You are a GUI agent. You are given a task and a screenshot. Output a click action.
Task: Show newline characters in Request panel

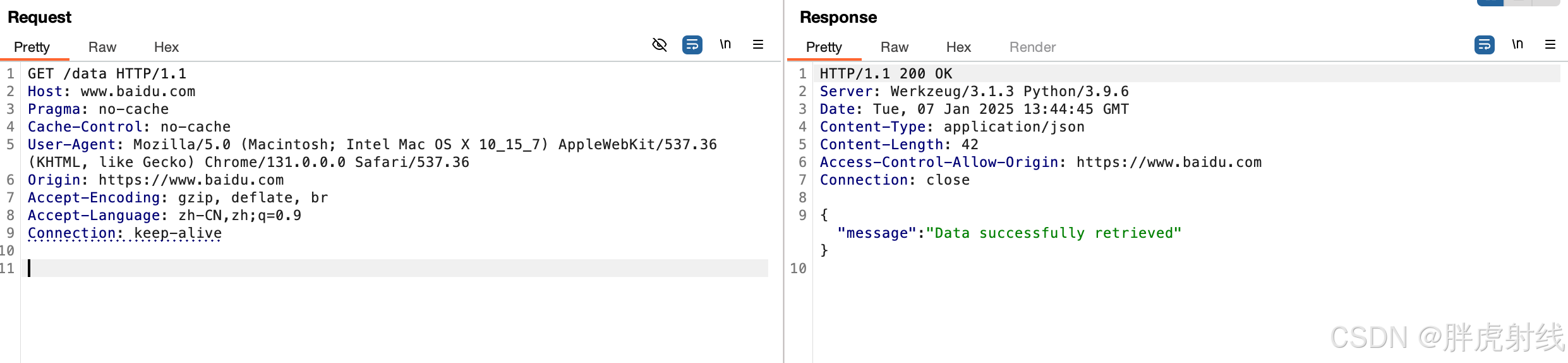725,44
